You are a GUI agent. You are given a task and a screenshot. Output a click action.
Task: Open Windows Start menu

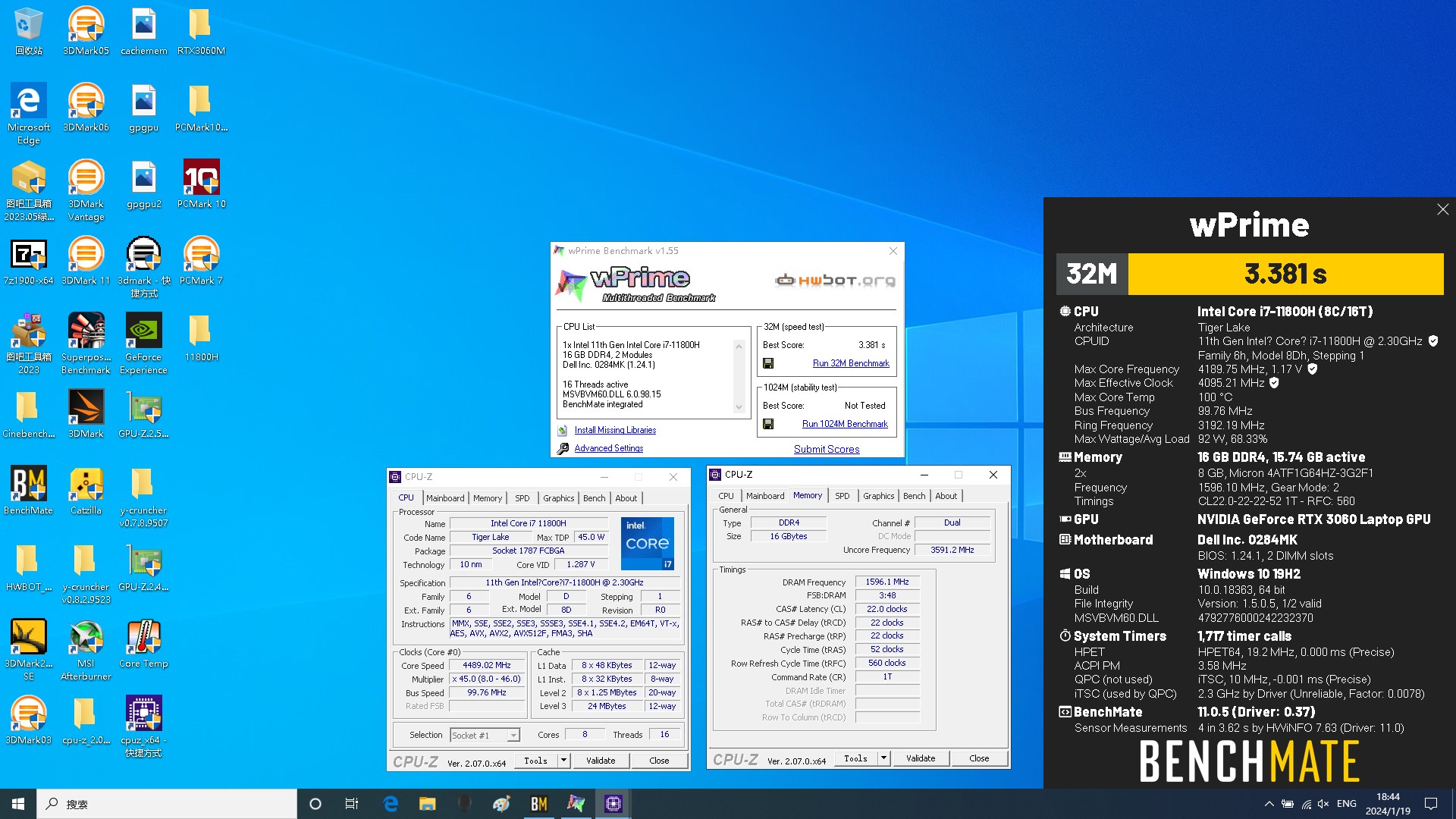coord(18,804)
